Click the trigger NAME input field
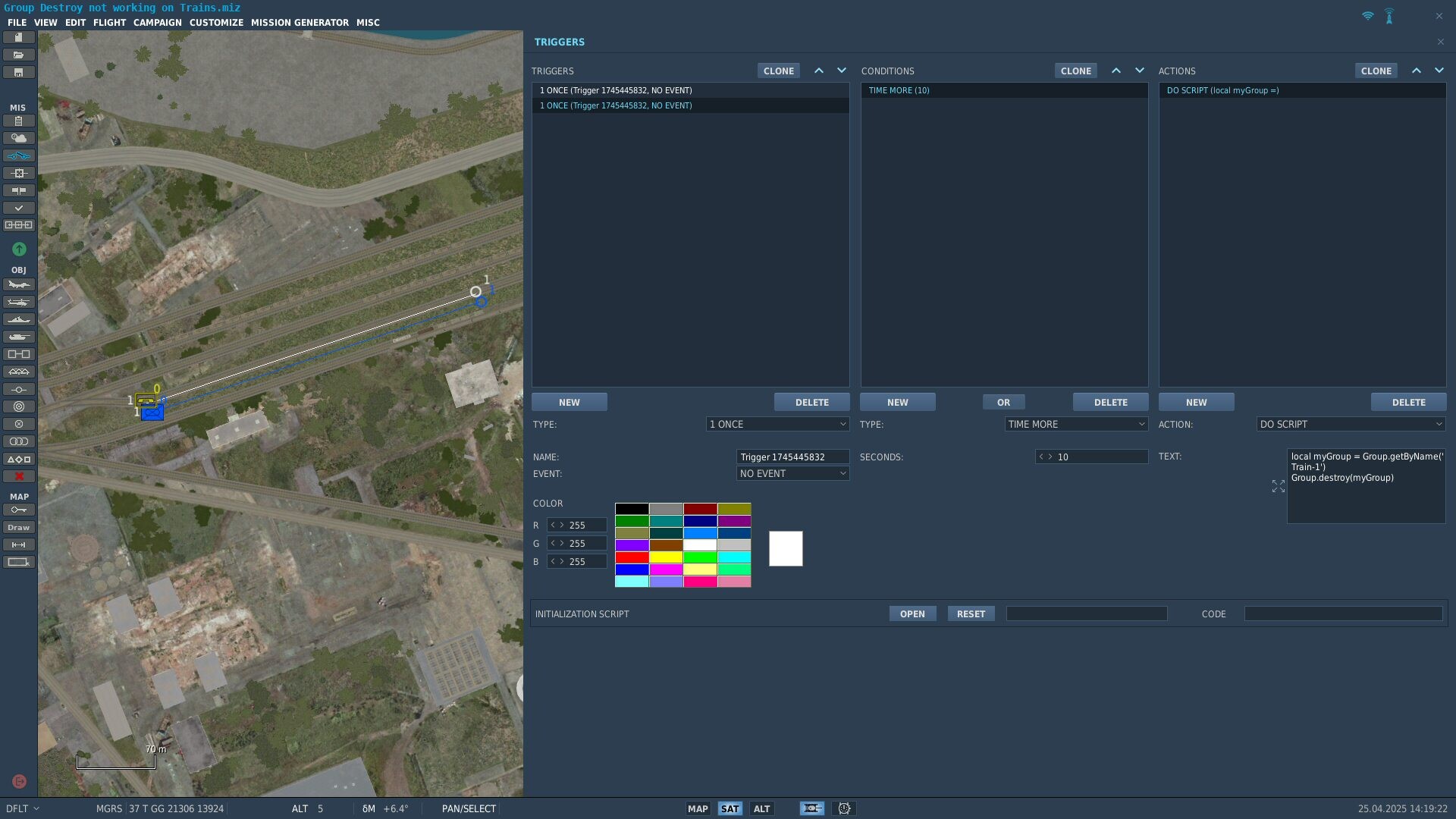The height and width of the screenshot is (819, 1456). pyautogui.click(x=792, y=457)
